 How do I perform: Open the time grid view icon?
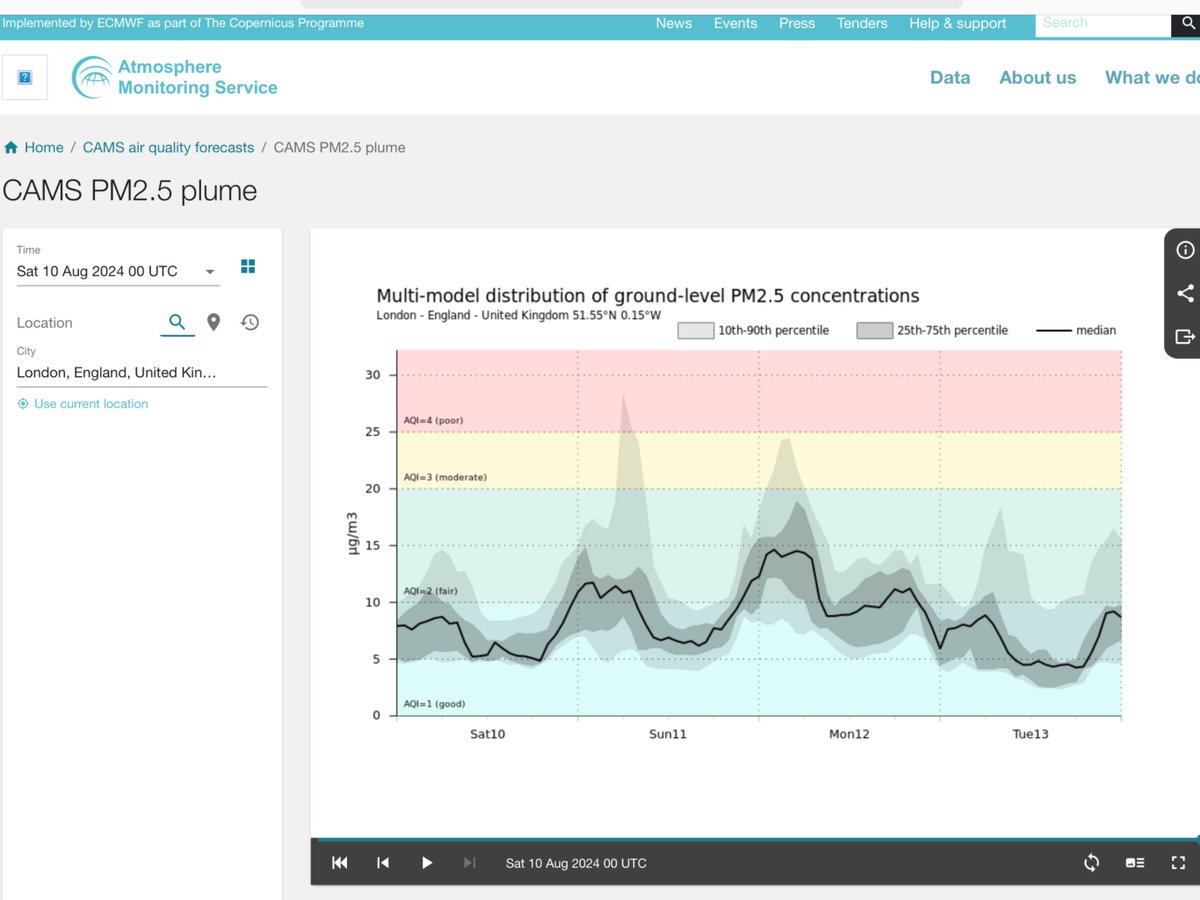248,266
